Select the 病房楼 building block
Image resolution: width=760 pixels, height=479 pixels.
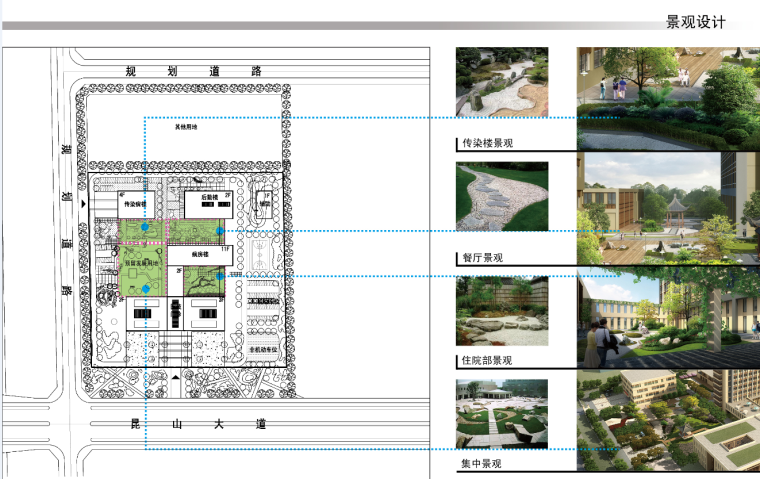pyautogui.click(x=200, y=256)
